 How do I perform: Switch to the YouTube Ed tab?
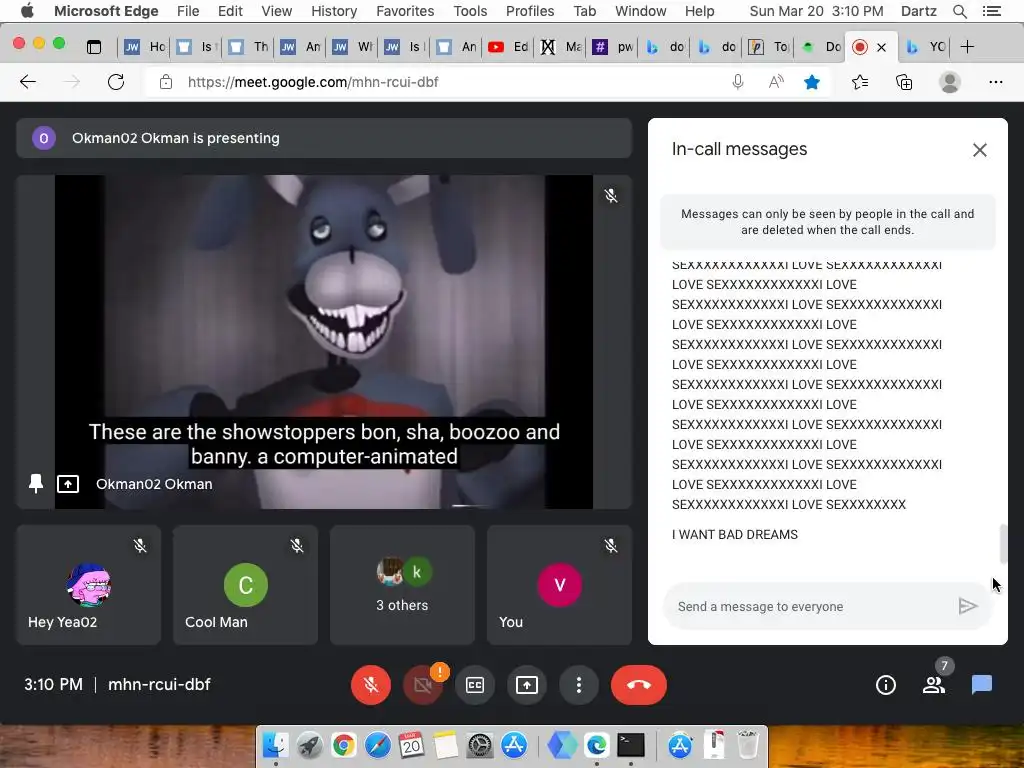pyautogui.click(x=508, y=46)
